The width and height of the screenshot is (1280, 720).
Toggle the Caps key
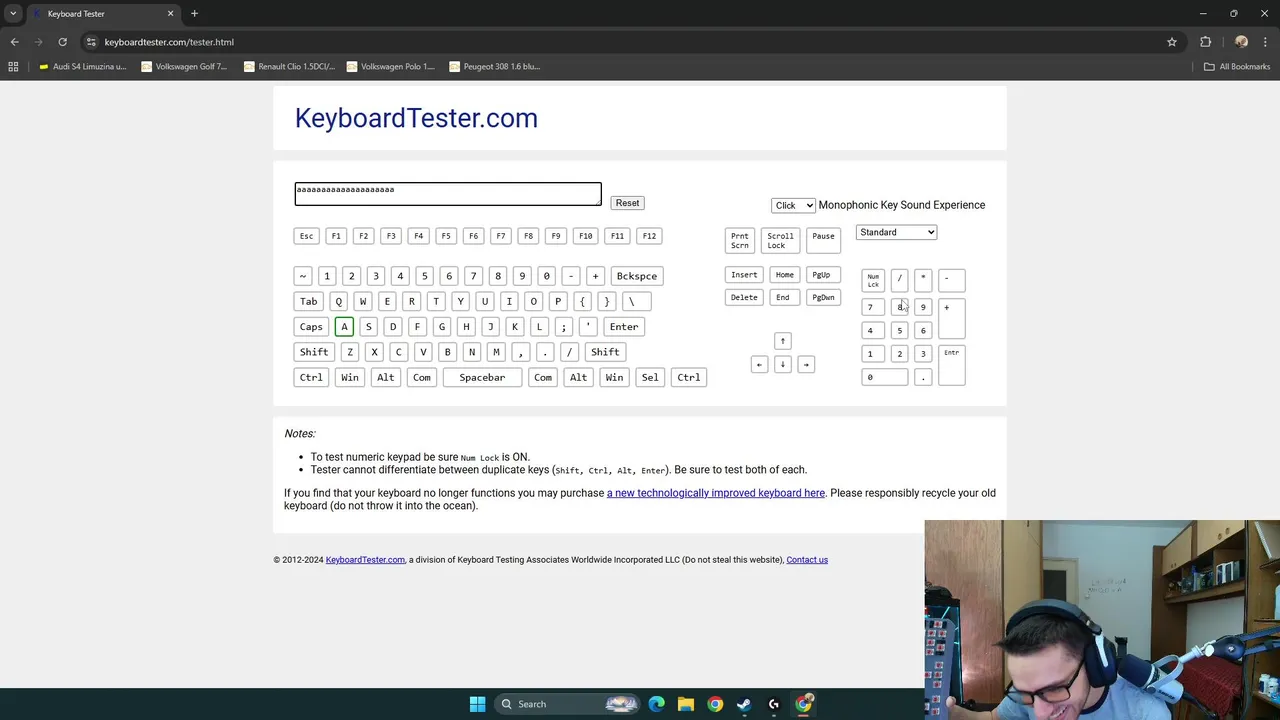[x=311, y=327]
